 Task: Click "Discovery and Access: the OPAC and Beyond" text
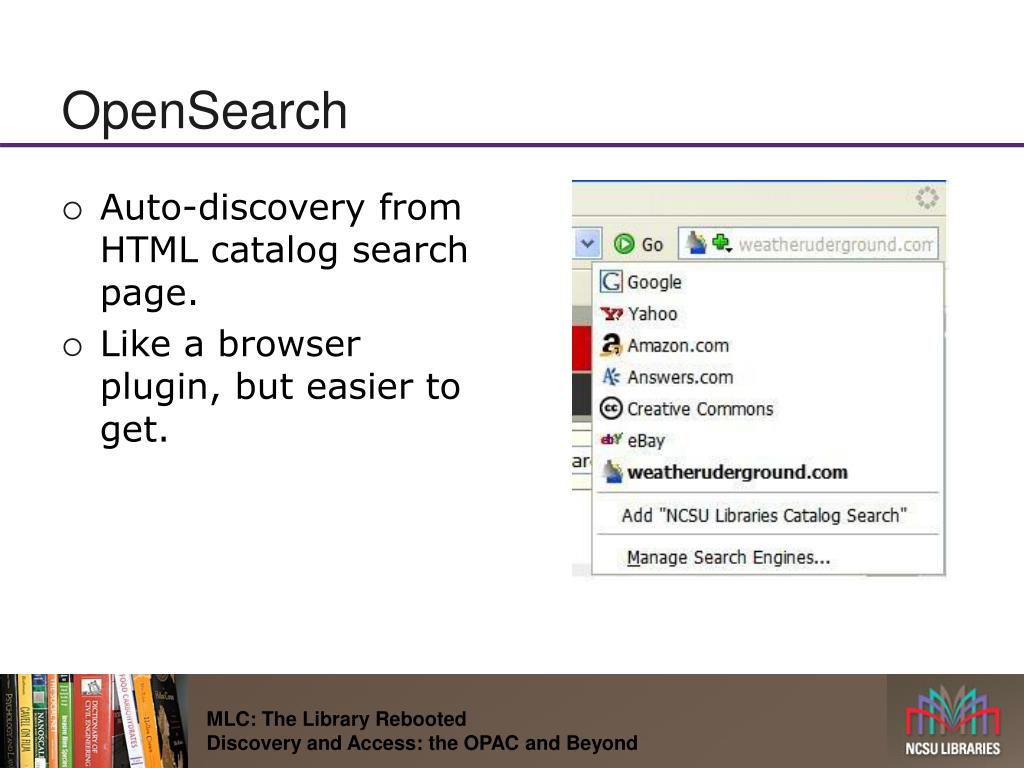[422, 743]
